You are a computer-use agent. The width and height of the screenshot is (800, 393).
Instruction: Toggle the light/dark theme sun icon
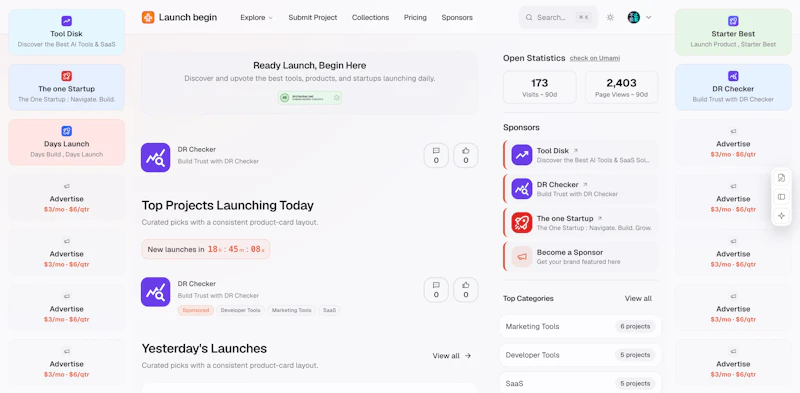610,17
